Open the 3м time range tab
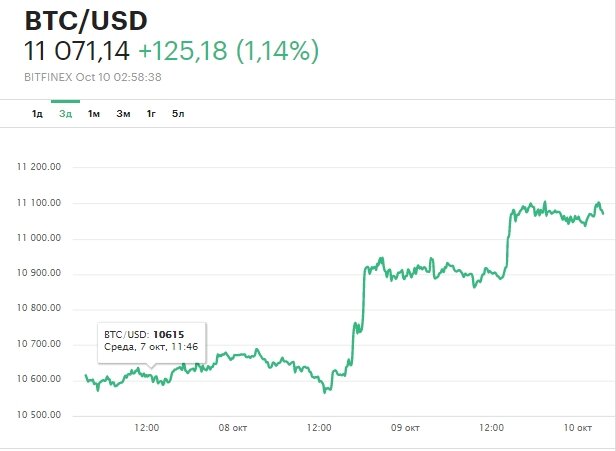Viewport: 616px width, 451px height. coord(123,114)
